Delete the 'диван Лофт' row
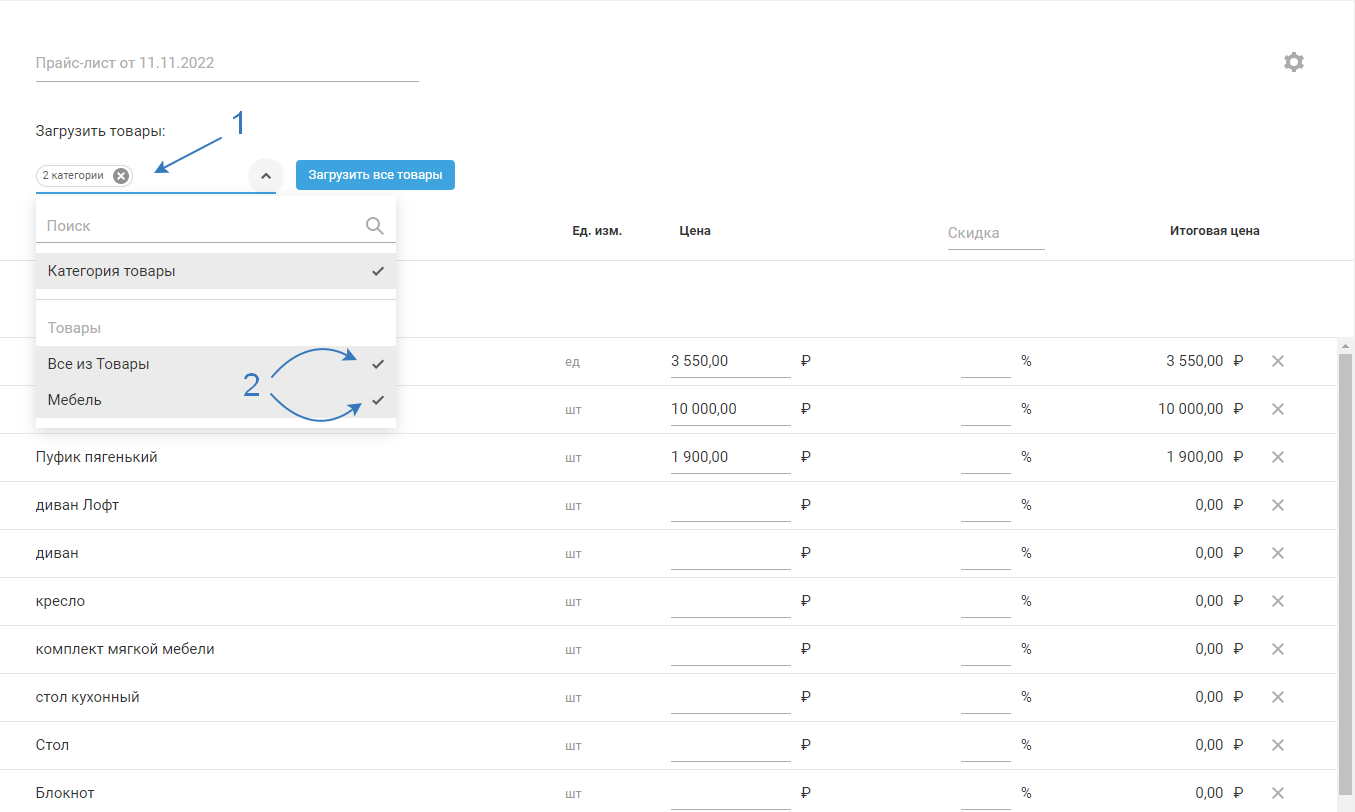The image size is (1355, 812). [x=1277, y=505]
